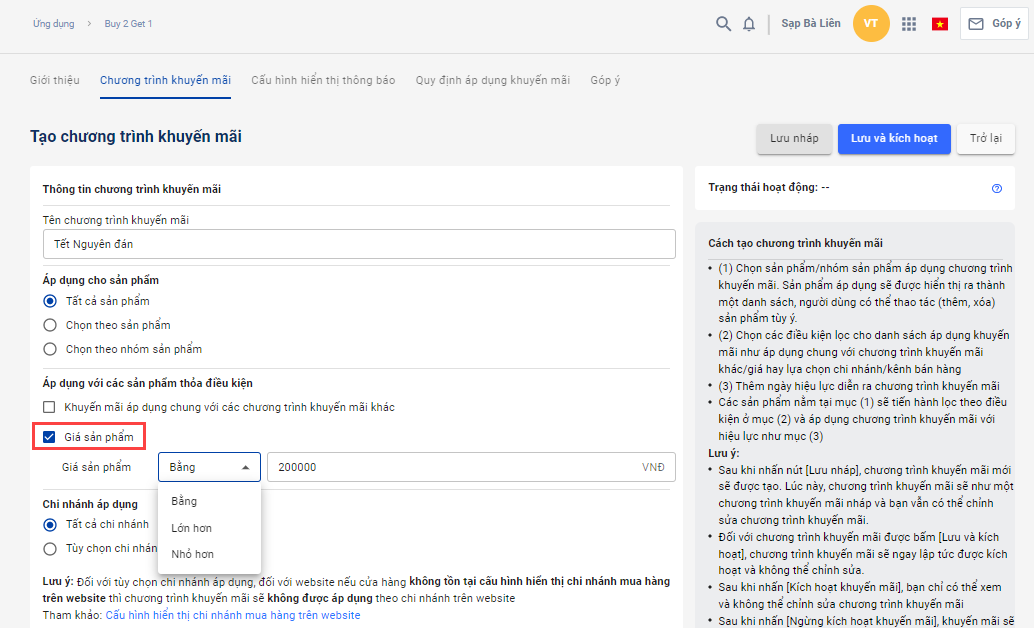
Task: Choose Nhỏ hơn from dropdown list
Action: tap(192, 554)
